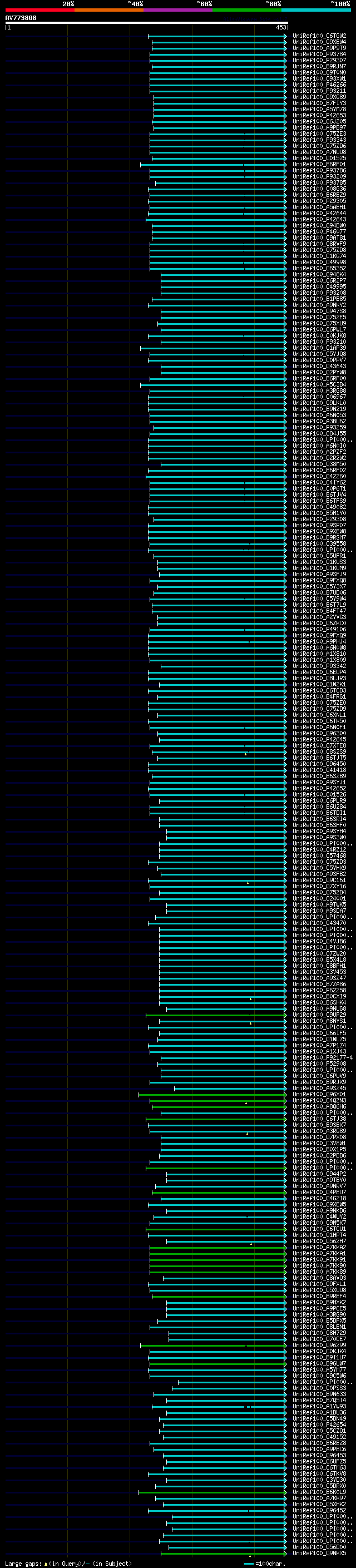
Task: Open hit UniRef100_P93786
Action: click(319, 170)
